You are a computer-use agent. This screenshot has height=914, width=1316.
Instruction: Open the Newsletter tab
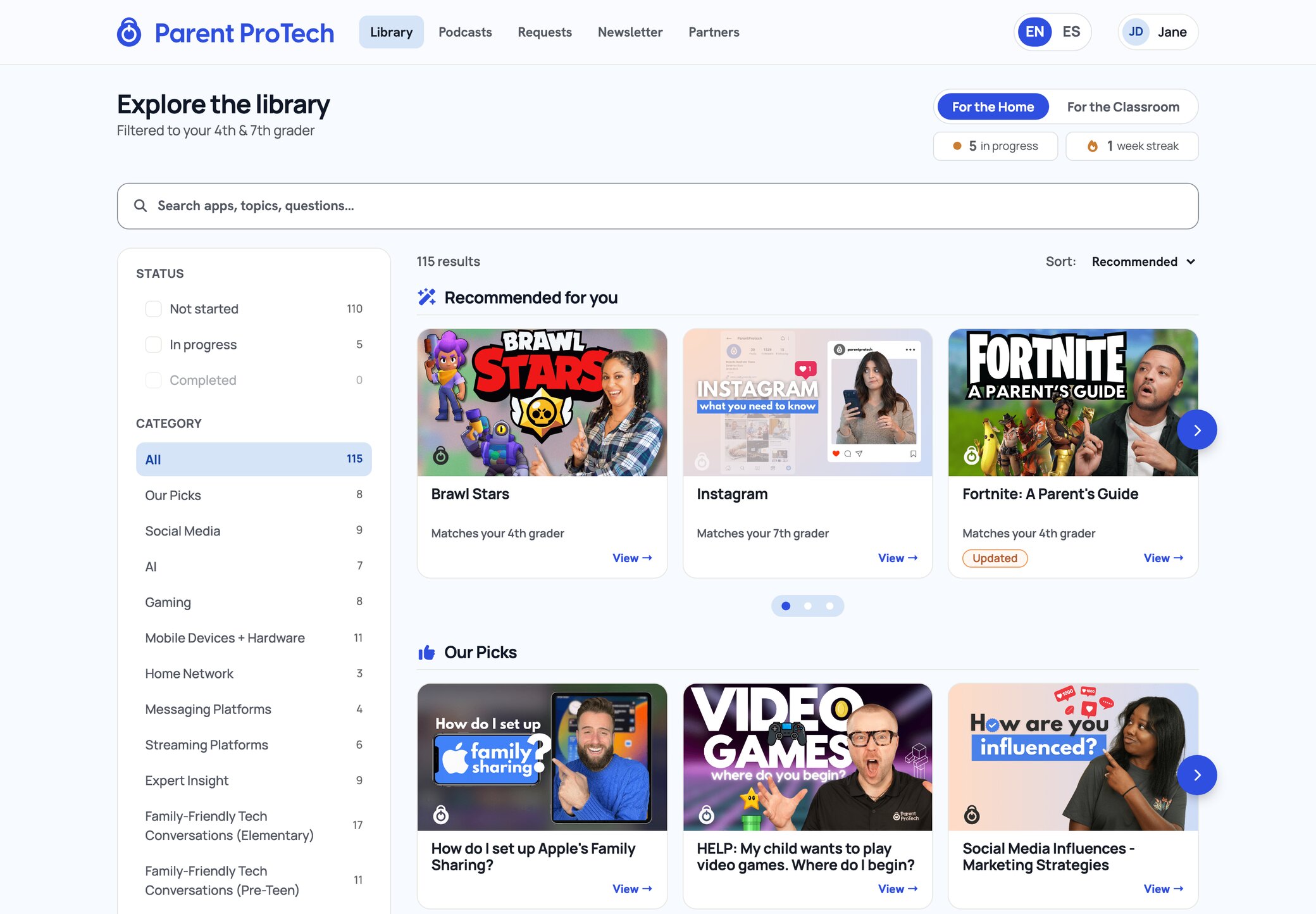pyautogui.click(x=630, y=32)
